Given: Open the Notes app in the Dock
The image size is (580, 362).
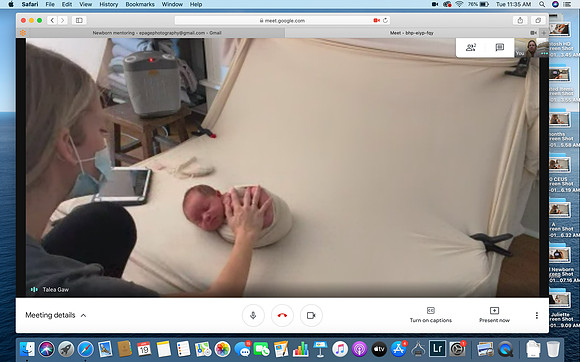Looking at the screenshot, I should click(163, 349).
